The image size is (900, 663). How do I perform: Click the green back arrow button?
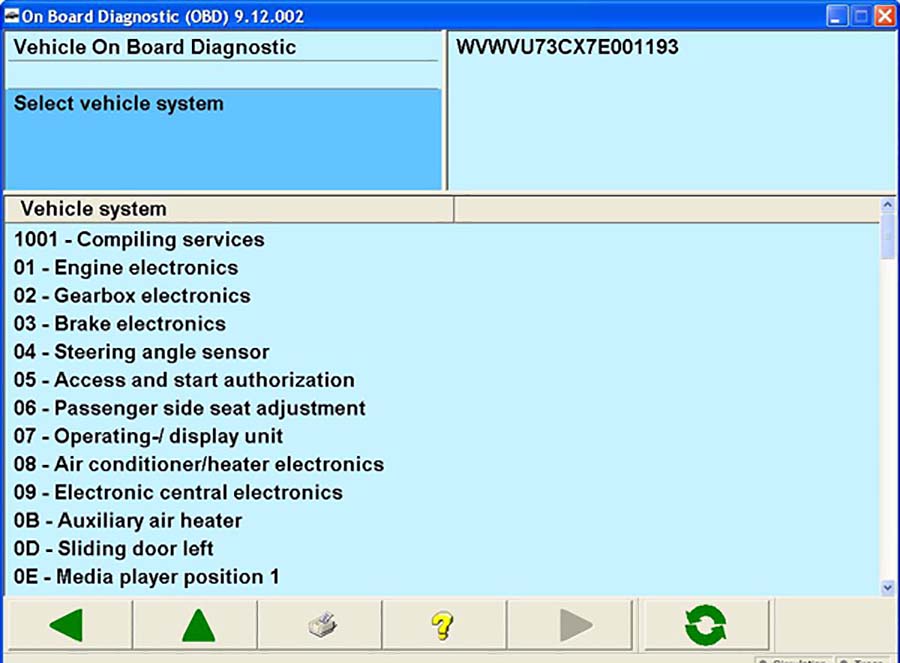[x=67, y=626]
